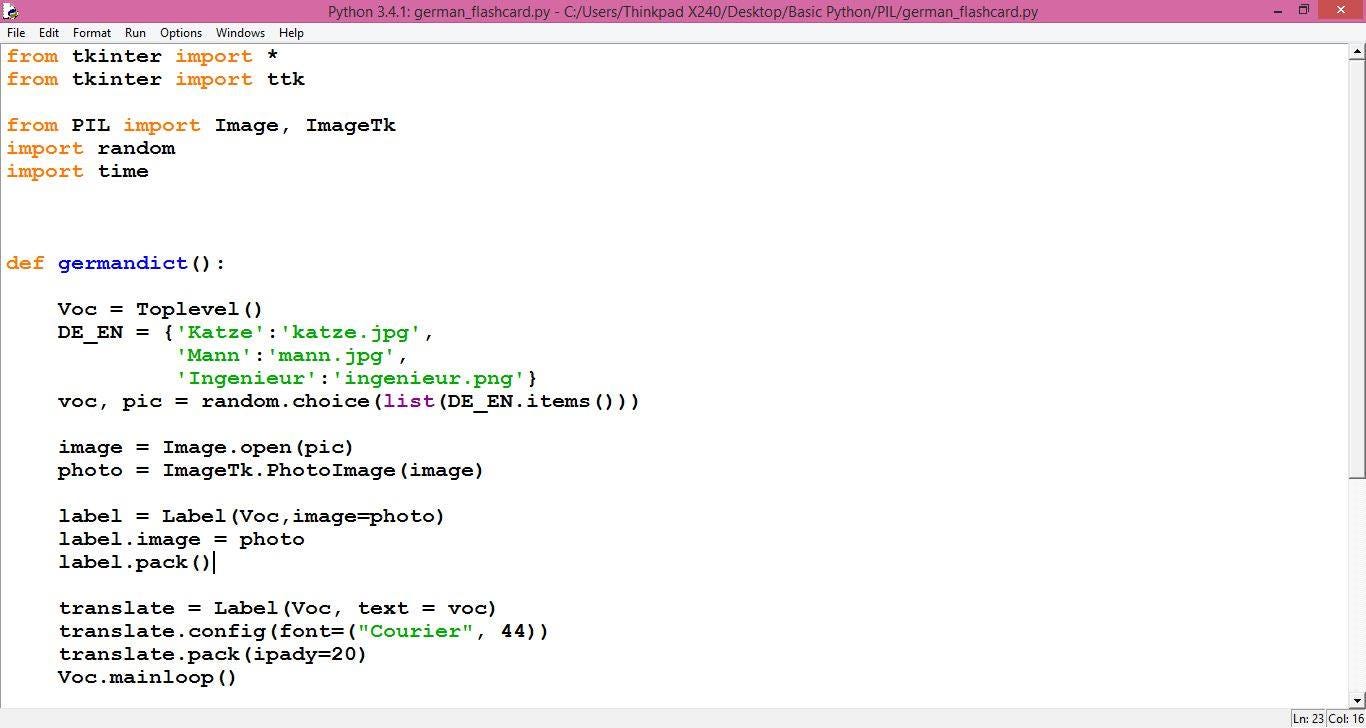This screenshot has height=728, width=1366.
Task: Click the import random statement
Action: (x=90, y=148)
